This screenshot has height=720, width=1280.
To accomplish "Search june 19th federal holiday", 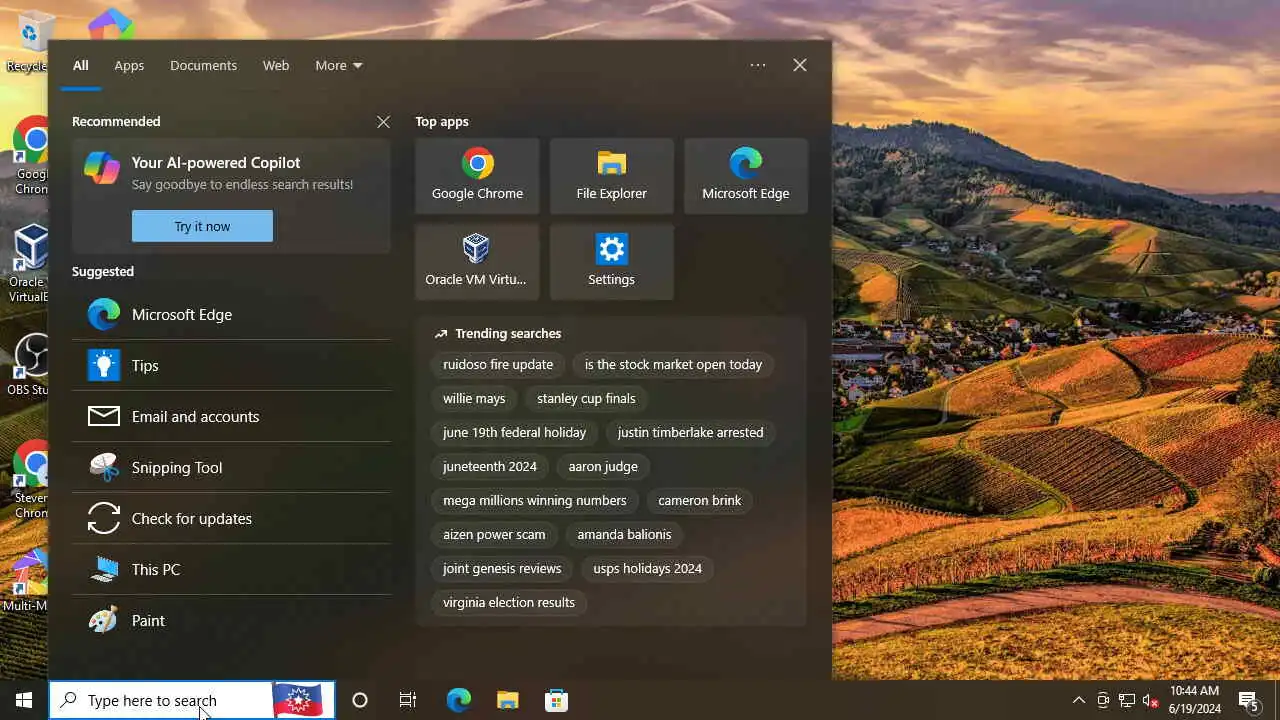I will (x=515, y=433).
